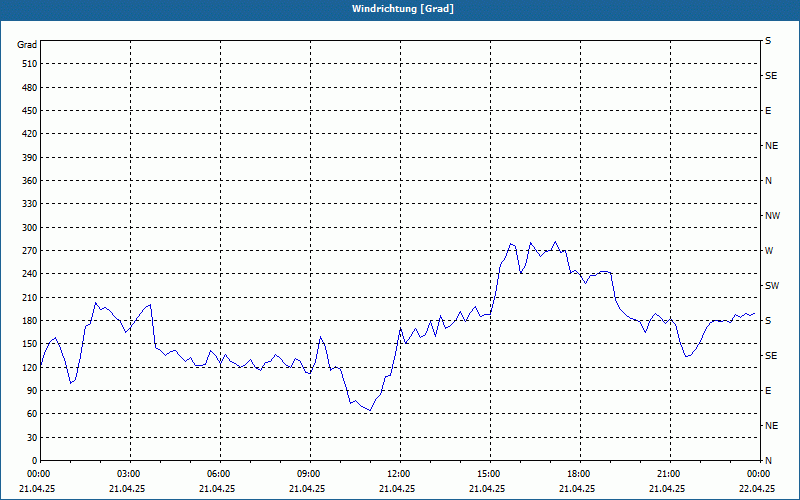Pick the 330 degree axis label
Screen dimensions: 800x500
click(30, 204)
